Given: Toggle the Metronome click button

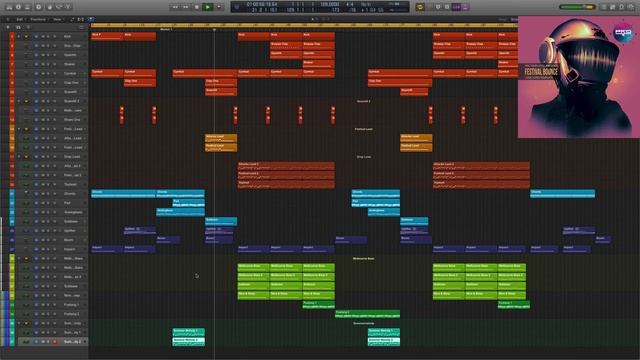Looking at the screenshot, I should pyautogui.click(x=465, y=7).
